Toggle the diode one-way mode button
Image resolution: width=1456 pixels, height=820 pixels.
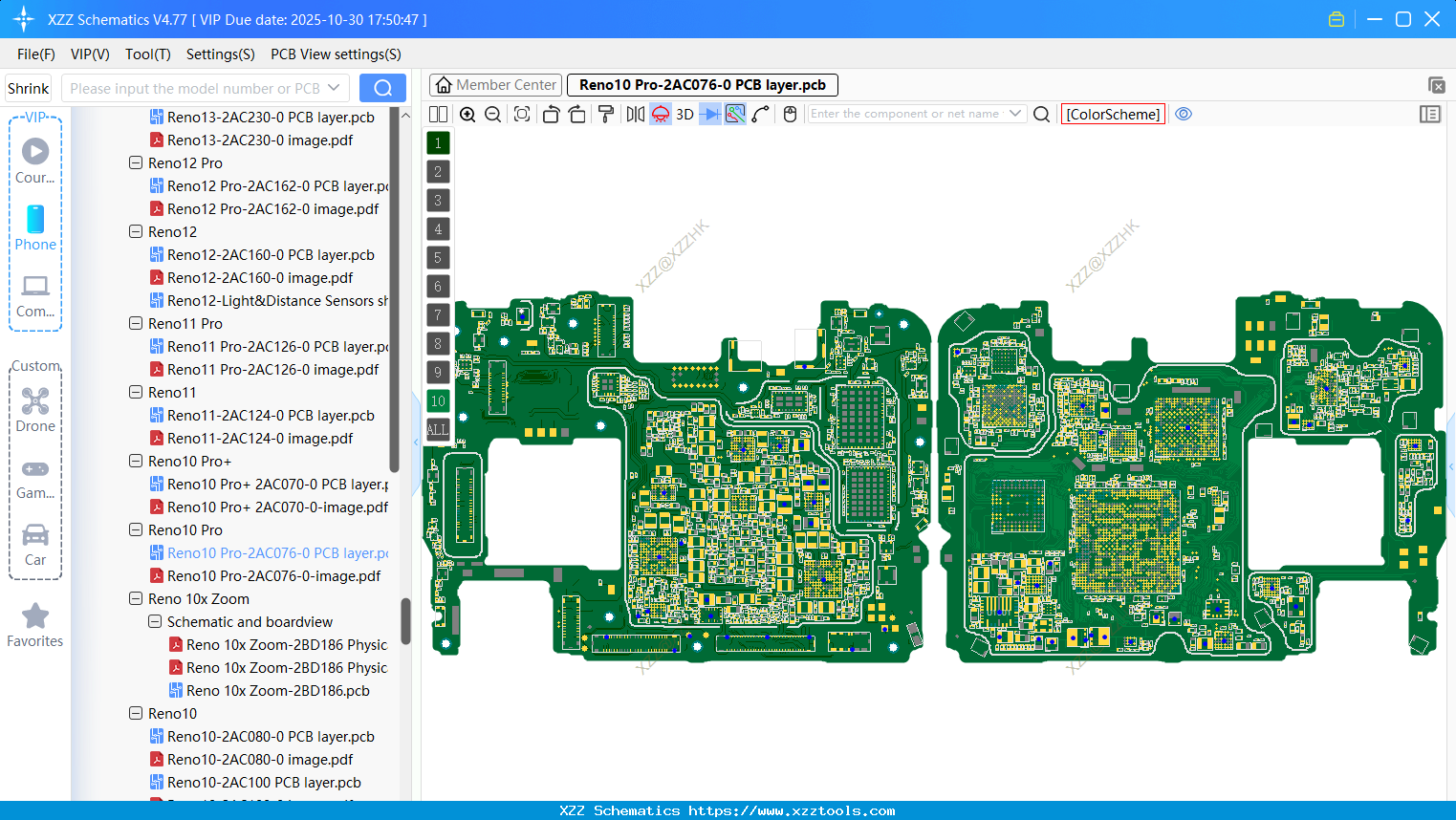[708, 114]
